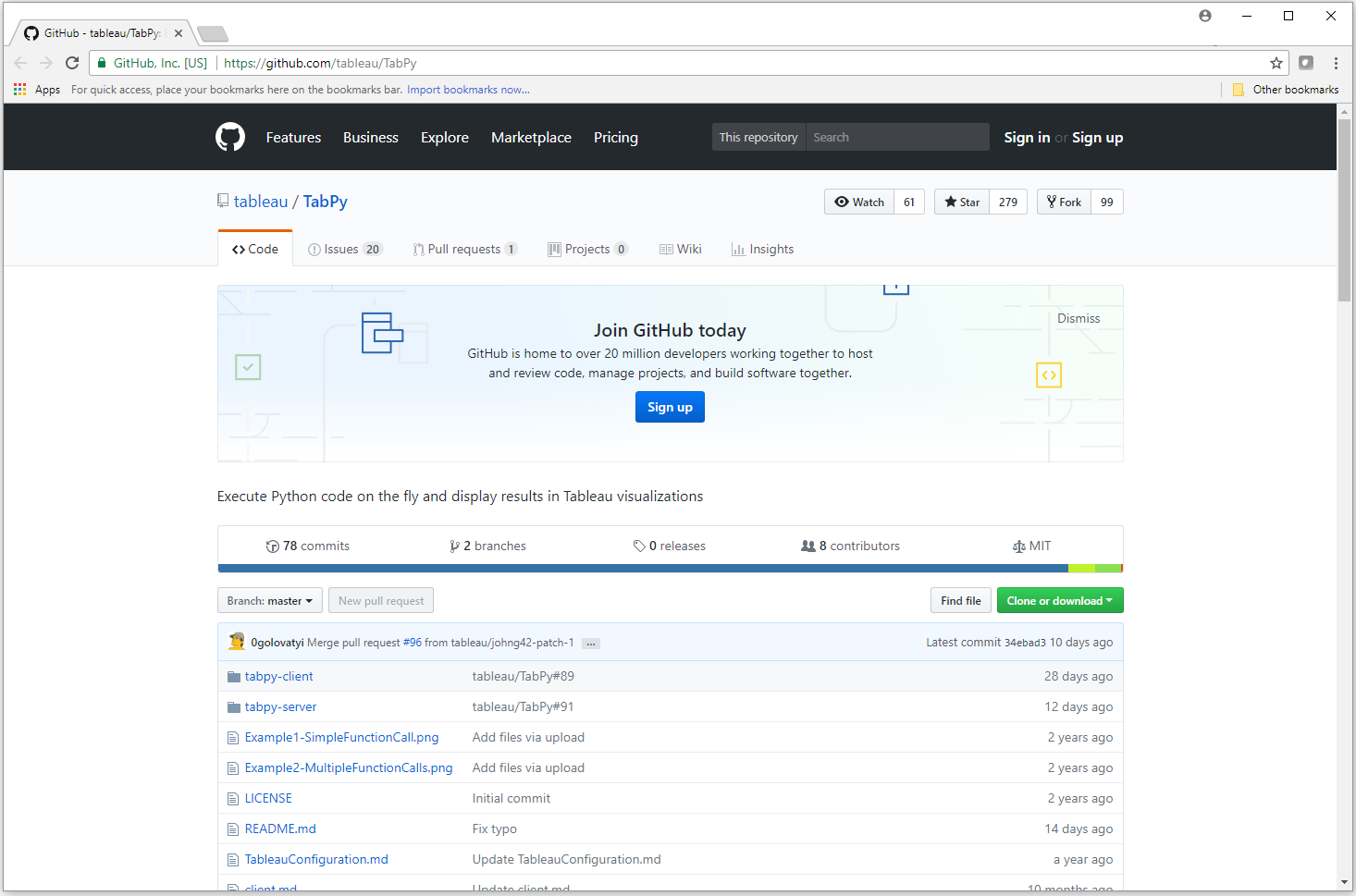The width and height of the screenshot is (1356, 896).
Task: Click Sign up in the header
Action: pyautogui.click(x=1097, y=137)
